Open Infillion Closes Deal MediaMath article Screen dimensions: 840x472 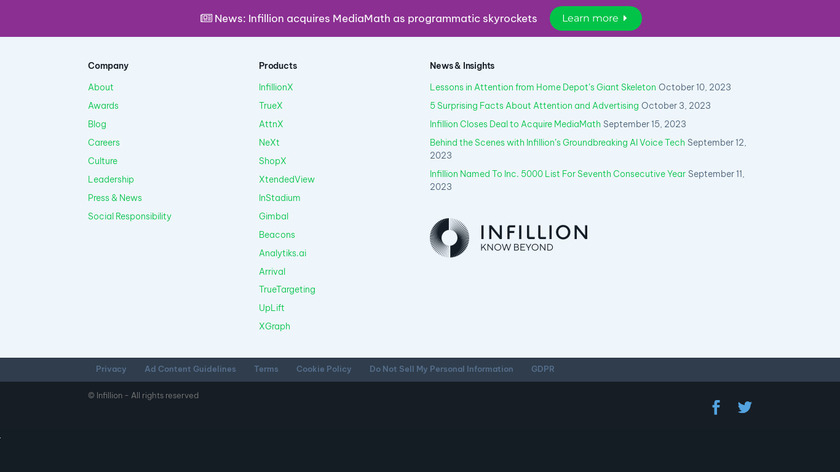(x=515, y=124)
